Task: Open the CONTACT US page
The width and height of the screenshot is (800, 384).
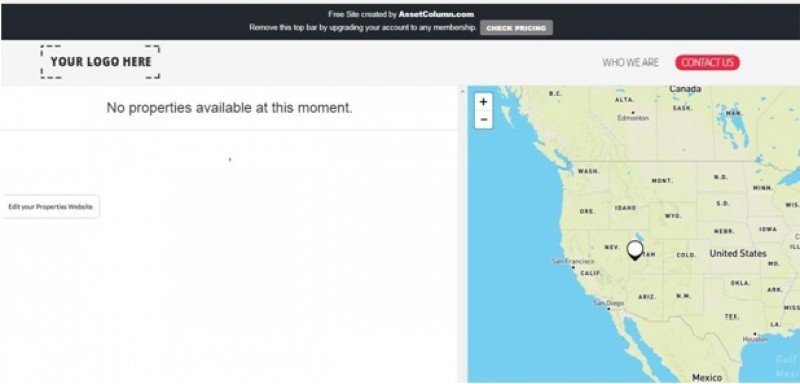Action: (x=707, y=63)
